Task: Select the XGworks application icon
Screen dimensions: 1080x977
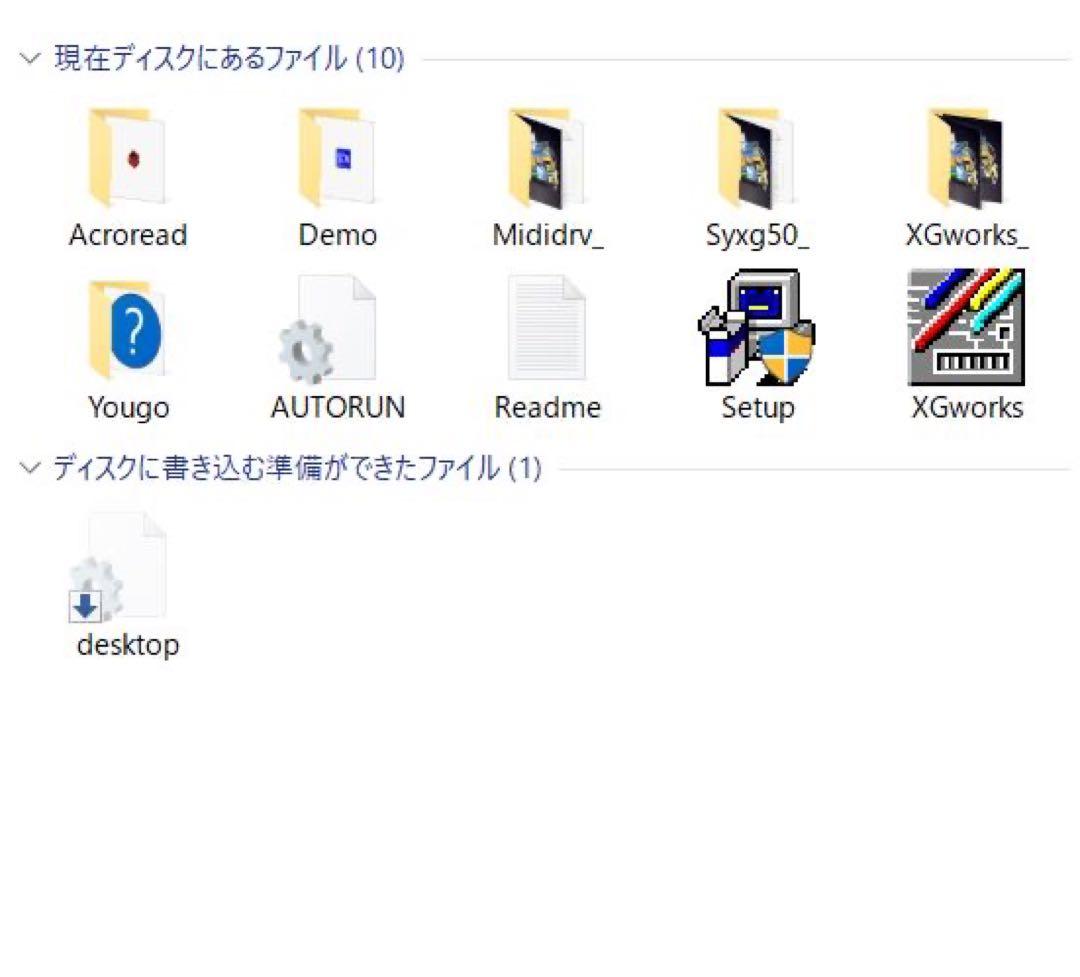Action: pyautogui.click(x=966, y=327)
